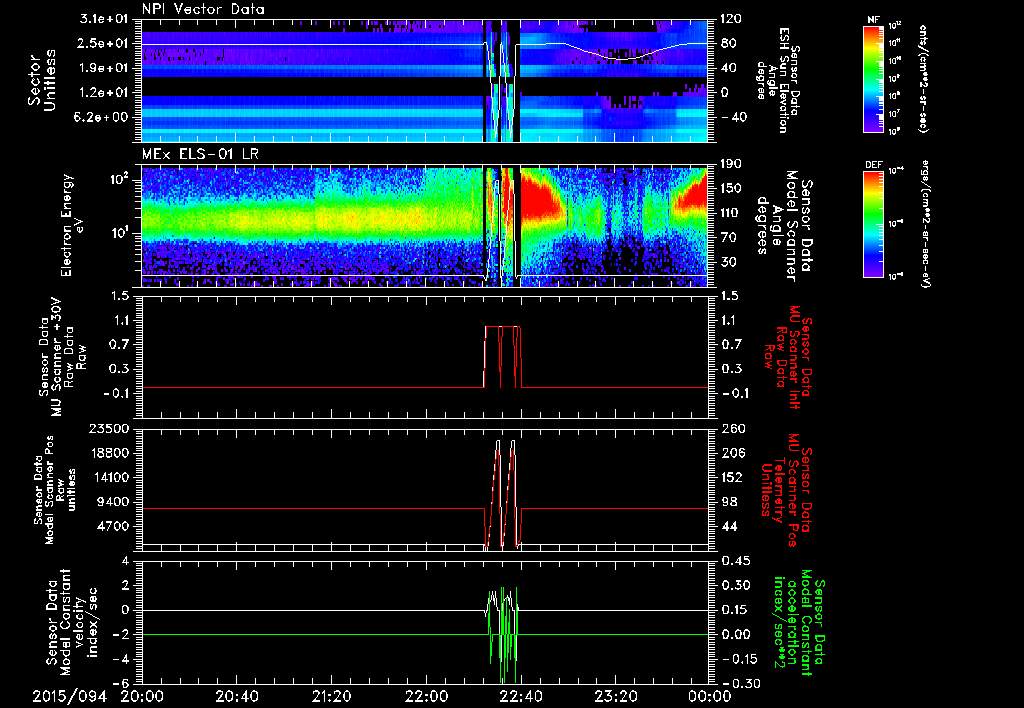Select the red "MU Scanner Pos Telemetry" axis title

point(786,490)
